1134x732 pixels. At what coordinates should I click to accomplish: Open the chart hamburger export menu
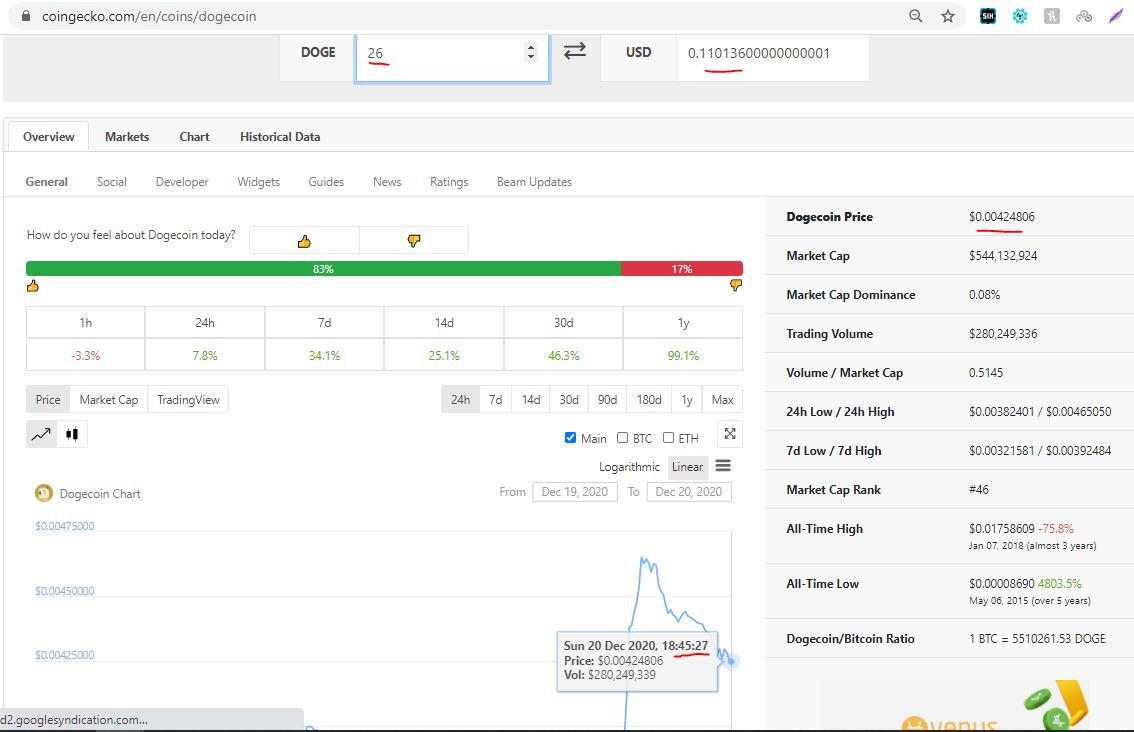723,466
